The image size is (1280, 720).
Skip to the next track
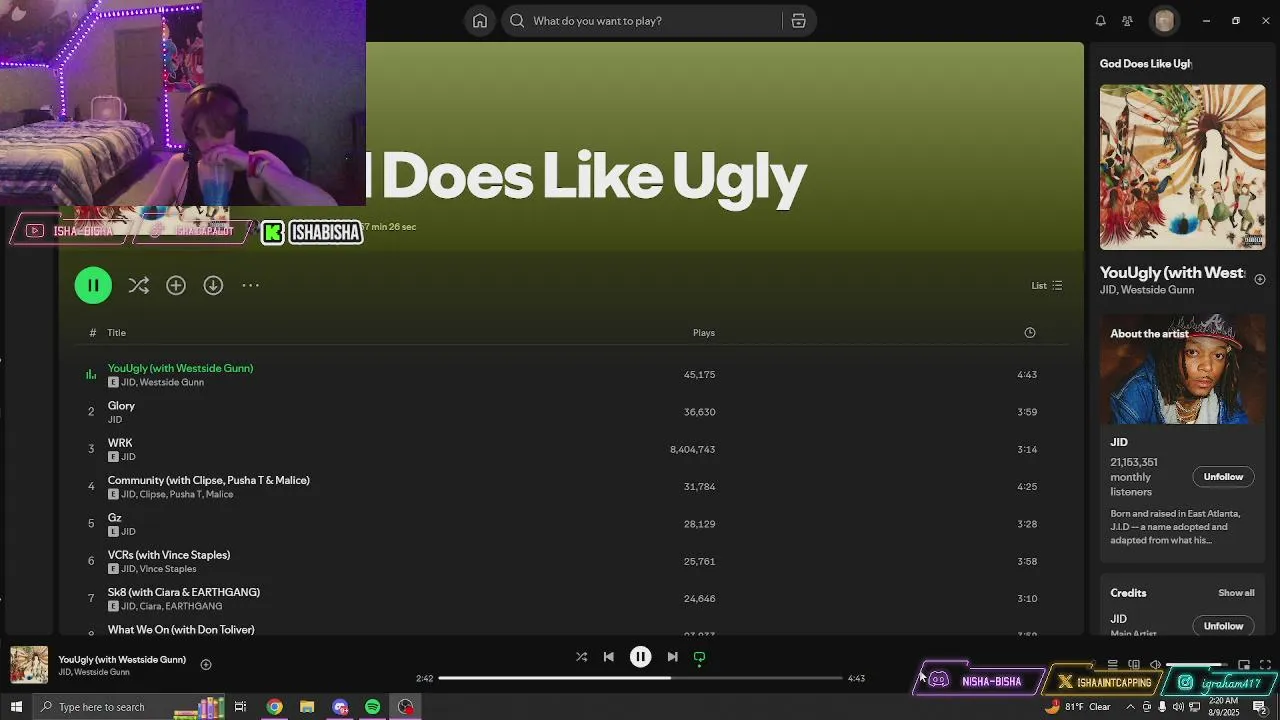(x=672, y=657)
